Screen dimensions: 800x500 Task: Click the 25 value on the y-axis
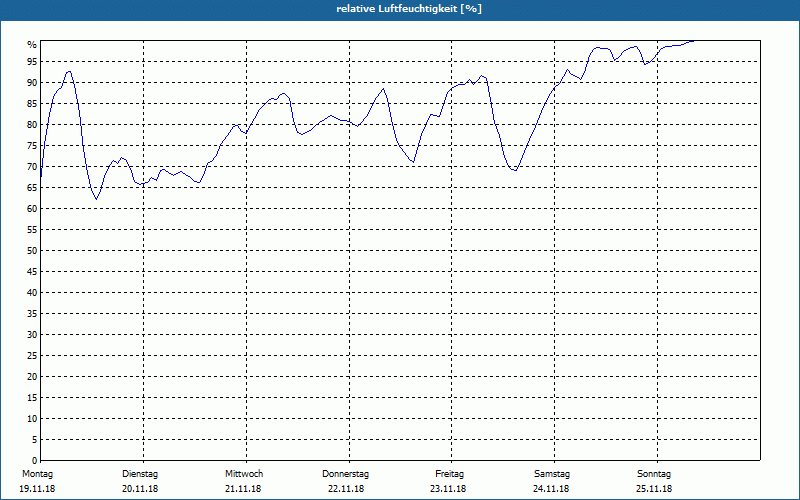click(32, 356)
